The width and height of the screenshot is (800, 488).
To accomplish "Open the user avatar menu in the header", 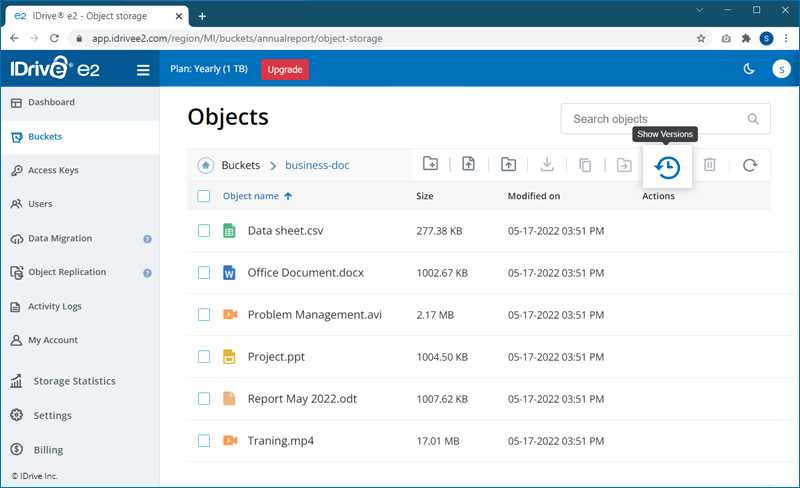I will 781,69.
